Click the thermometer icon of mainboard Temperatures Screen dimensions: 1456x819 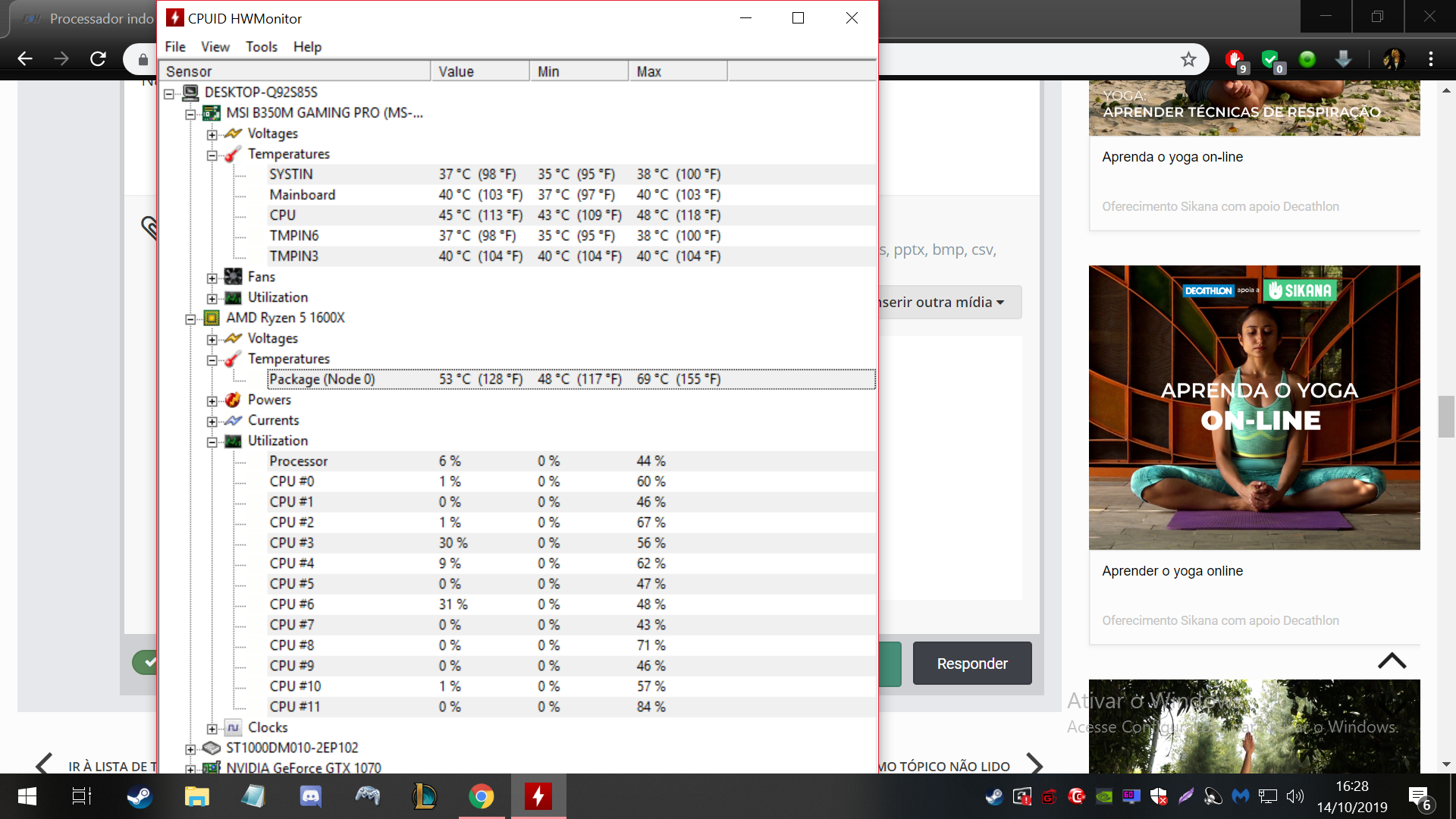(234, 154)
